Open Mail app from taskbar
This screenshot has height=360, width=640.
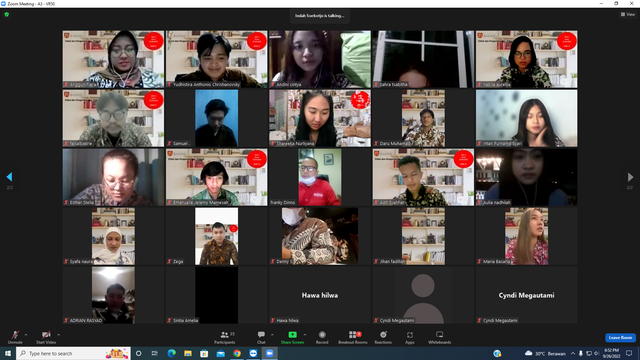220,353
